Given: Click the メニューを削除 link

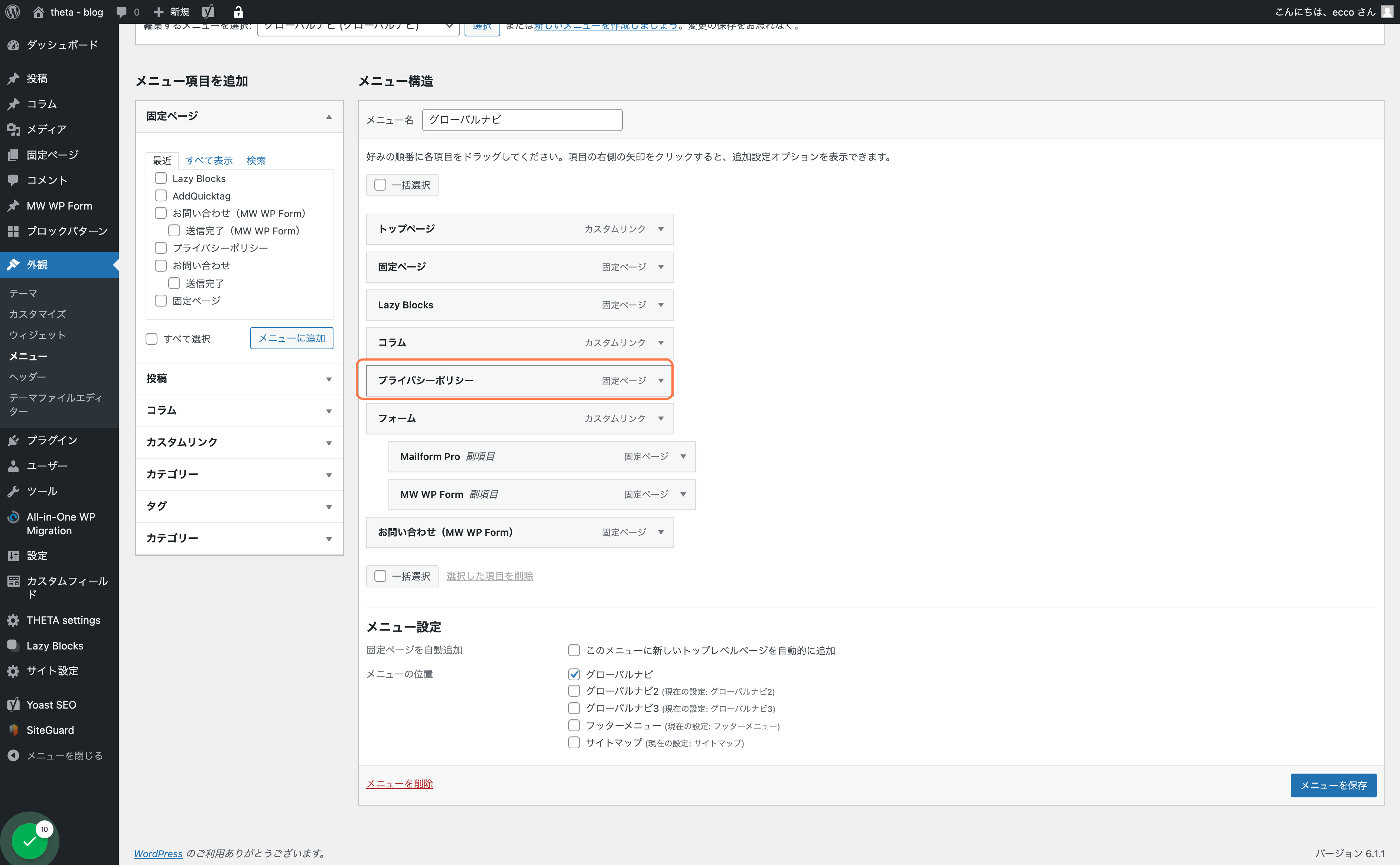Looking at the screenshot, I should (x=400, y=784).
